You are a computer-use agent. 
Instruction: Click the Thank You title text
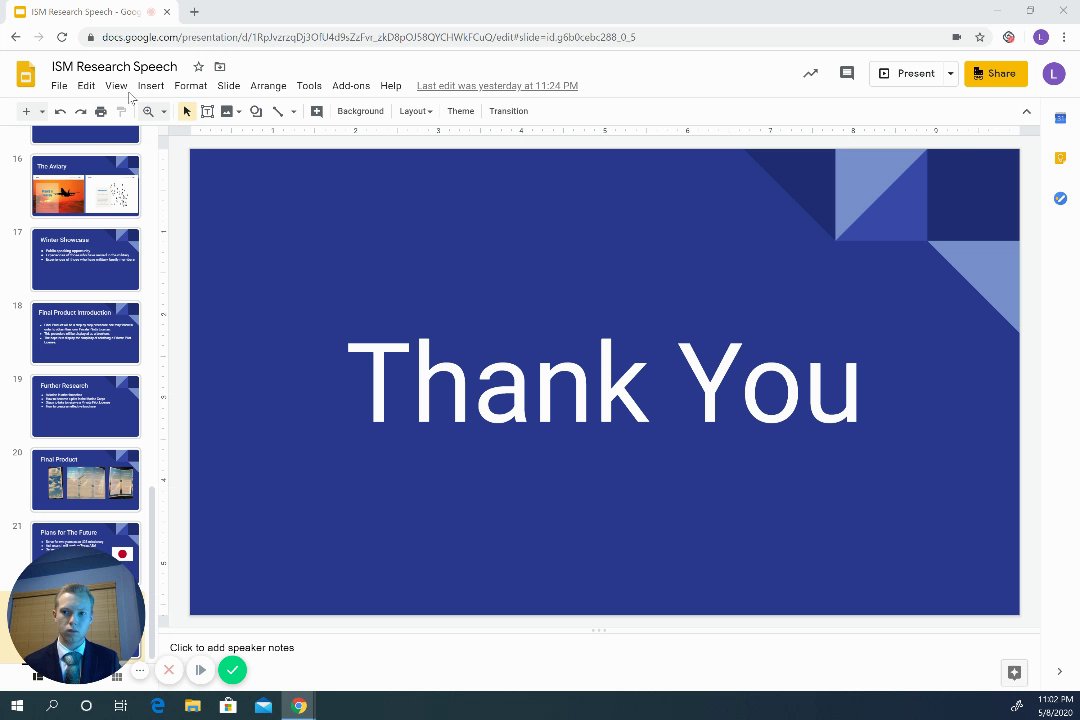point(604,381)
